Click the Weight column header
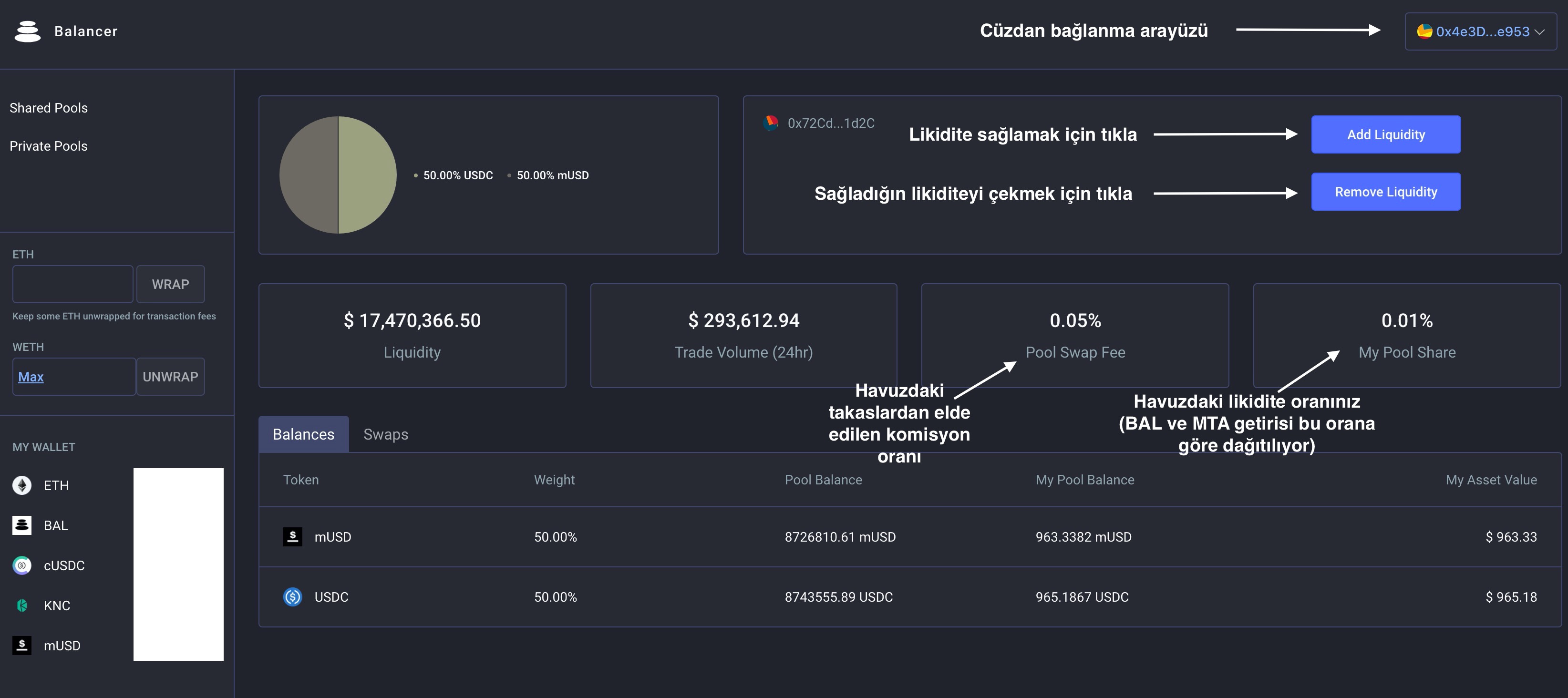The width and height of the screenshot is (1568, 698). point(555,480)
